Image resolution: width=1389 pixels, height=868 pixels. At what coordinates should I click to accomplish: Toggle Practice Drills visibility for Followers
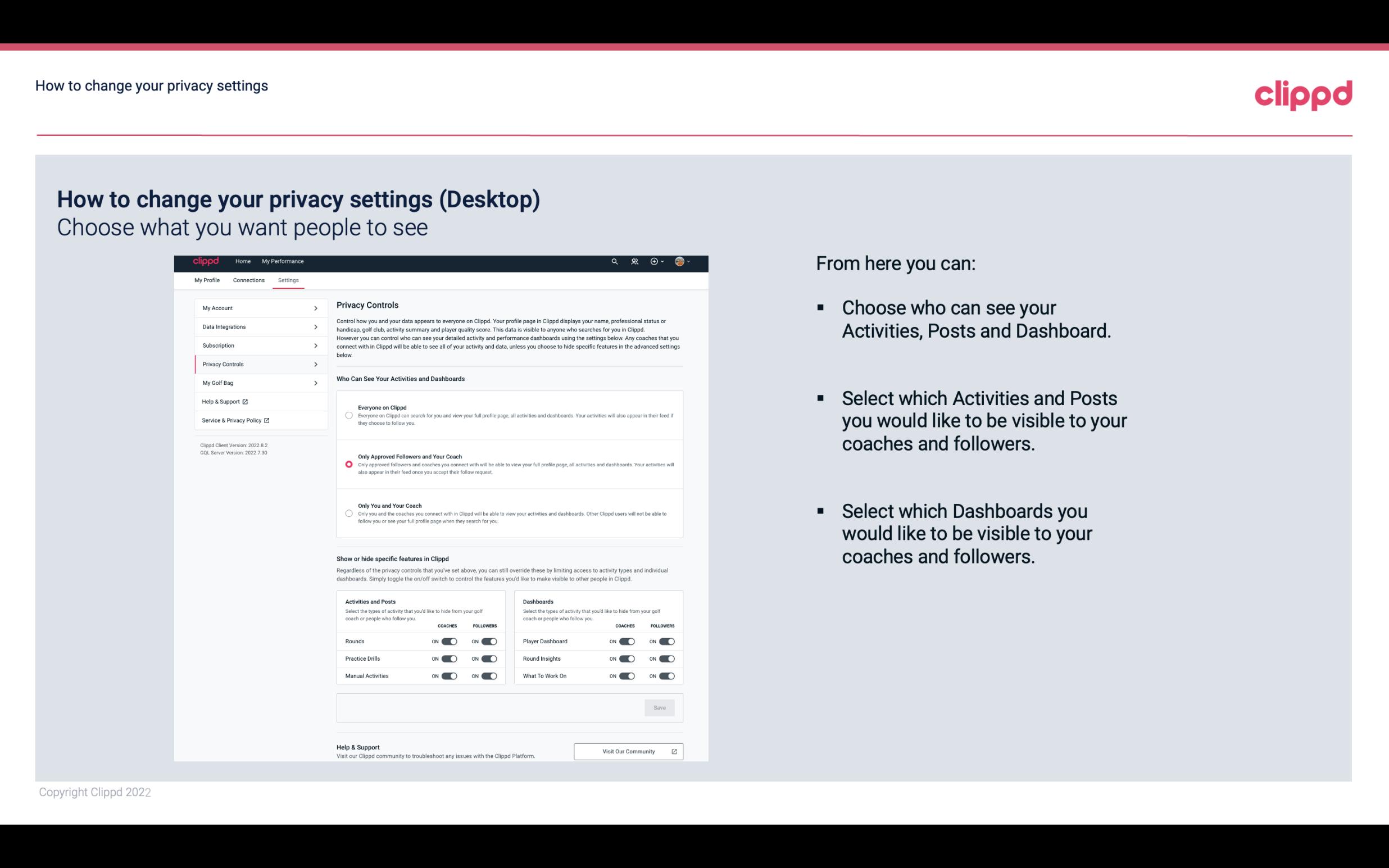[489, 659]
